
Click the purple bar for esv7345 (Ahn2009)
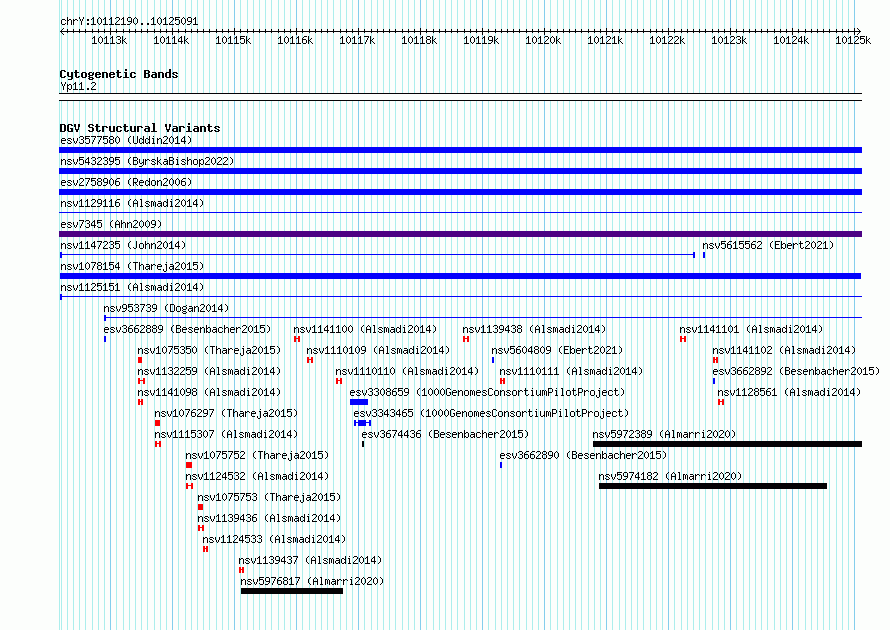pyautogui.click(x=460, y=234)
